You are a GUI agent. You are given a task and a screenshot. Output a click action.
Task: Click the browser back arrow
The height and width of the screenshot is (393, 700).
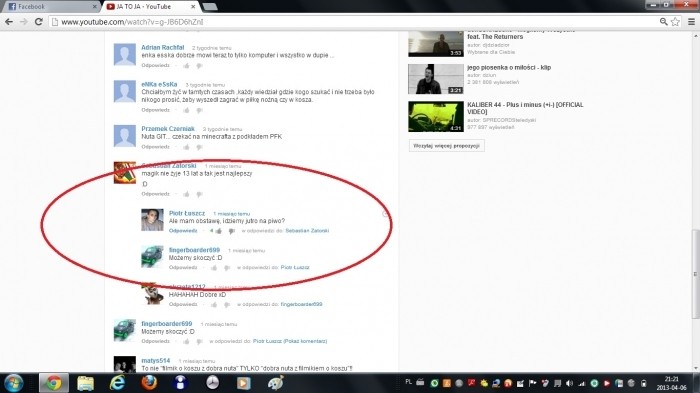click(9, 21)
